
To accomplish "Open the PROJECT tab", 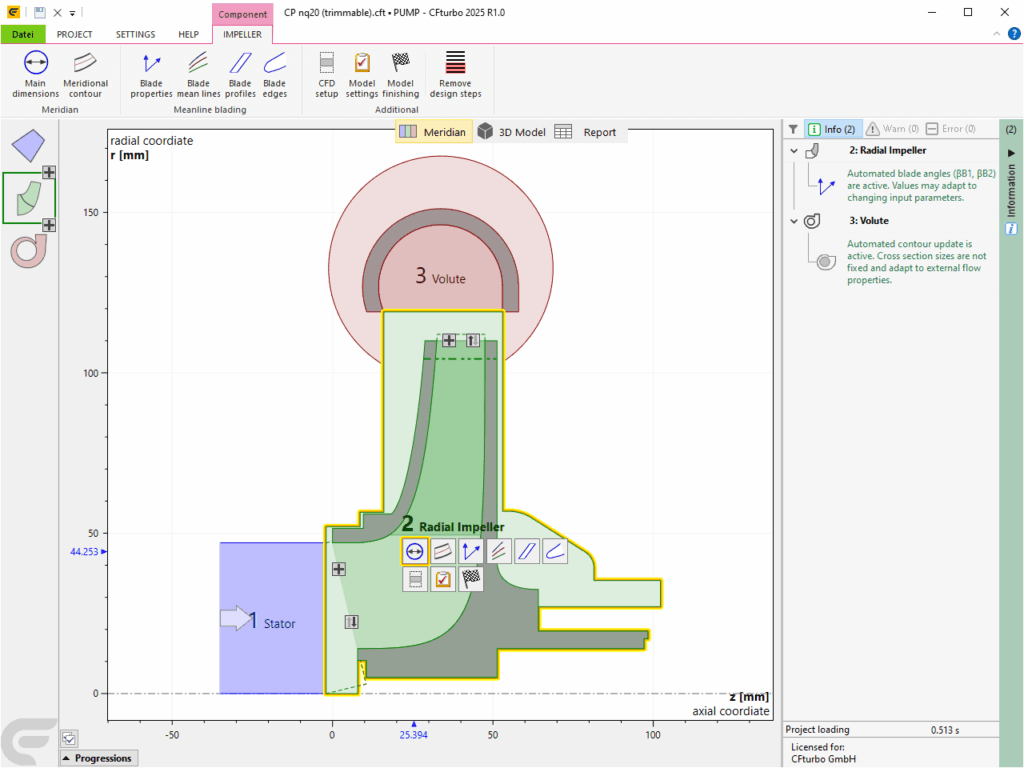I will coord(74,35).
